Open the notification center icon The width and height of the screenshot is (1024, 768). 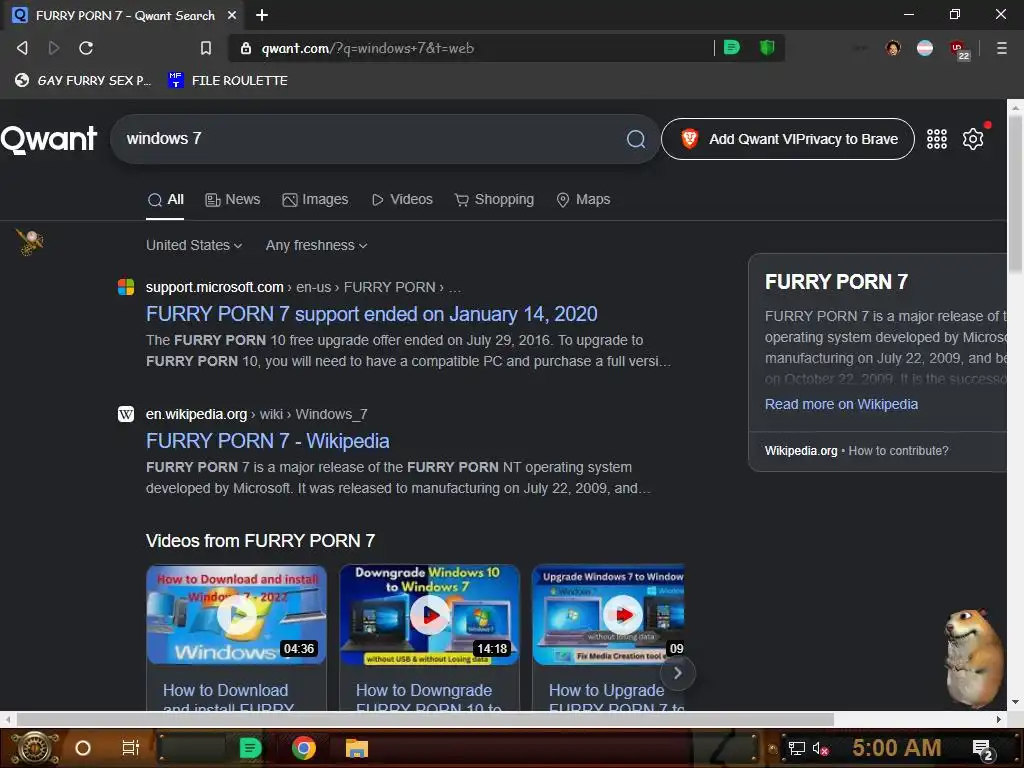coord(983,749)
